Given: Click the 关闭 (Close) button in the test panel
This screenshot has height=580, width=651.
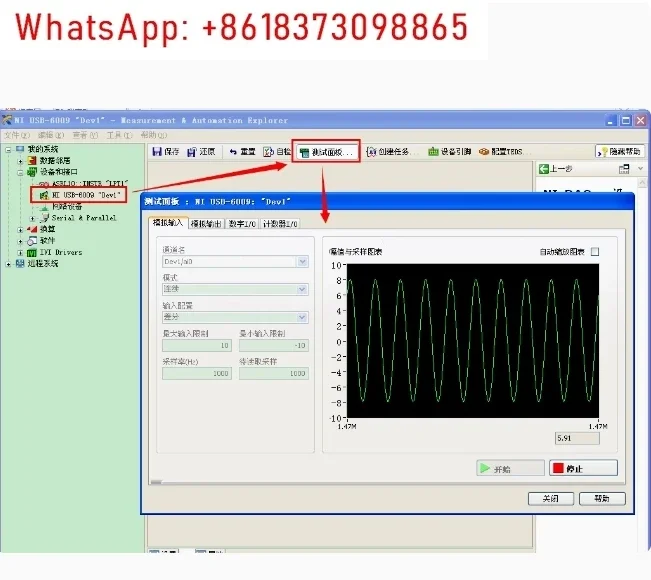Looking at the screenshot, I should click(x=551, y=499).
